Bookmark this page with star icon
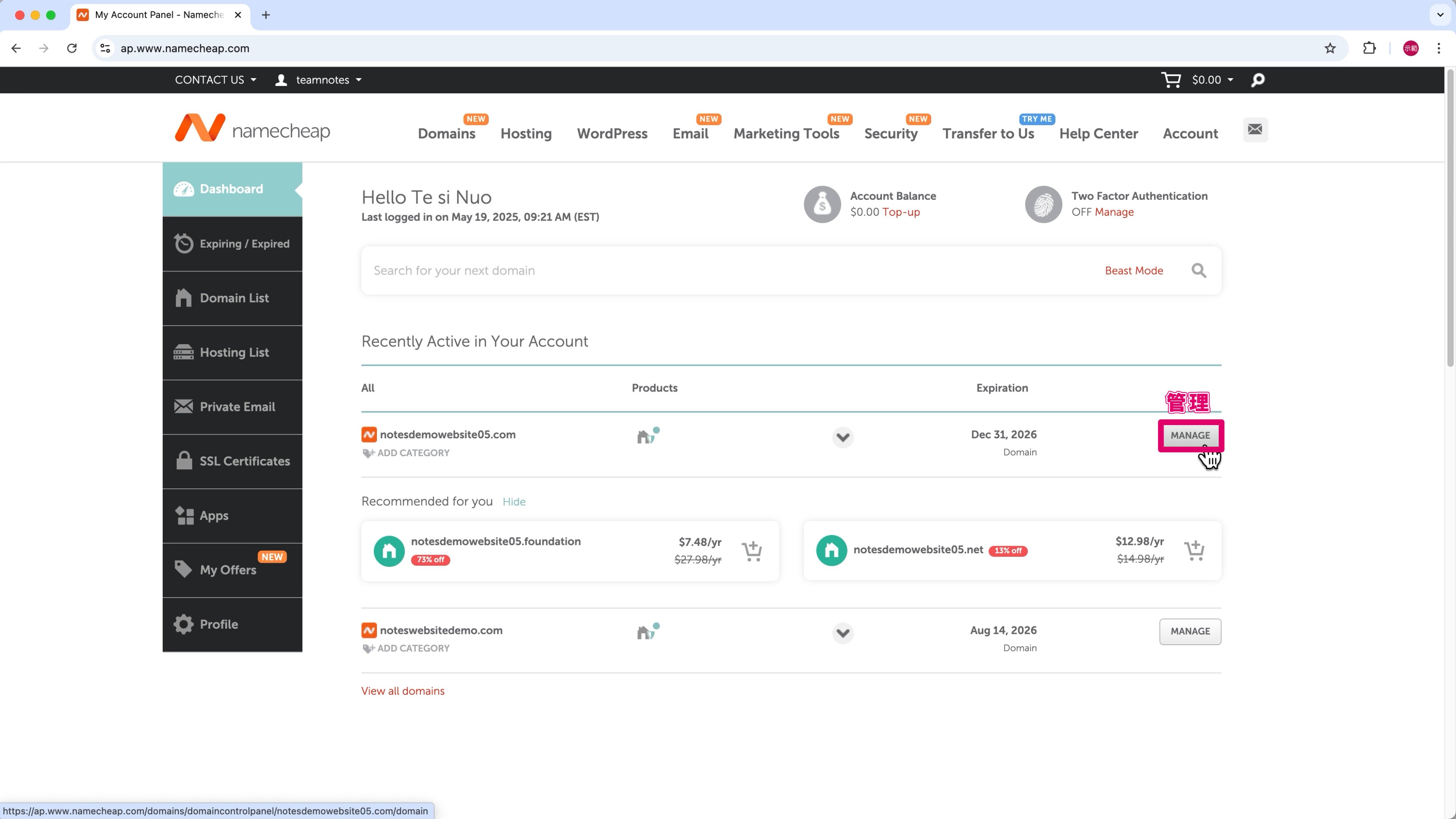The image size is (1456, 819). click(x=1330, y=48)
